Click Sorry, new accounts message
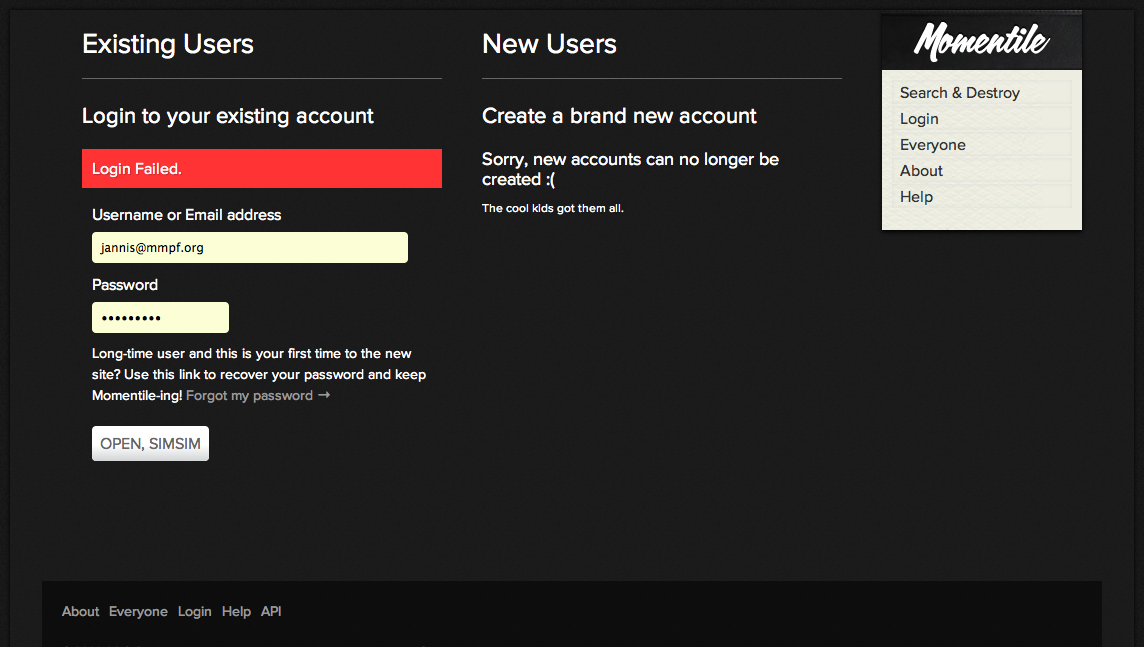The height and width of the screenshot is (647, 1144). point(630,169)
